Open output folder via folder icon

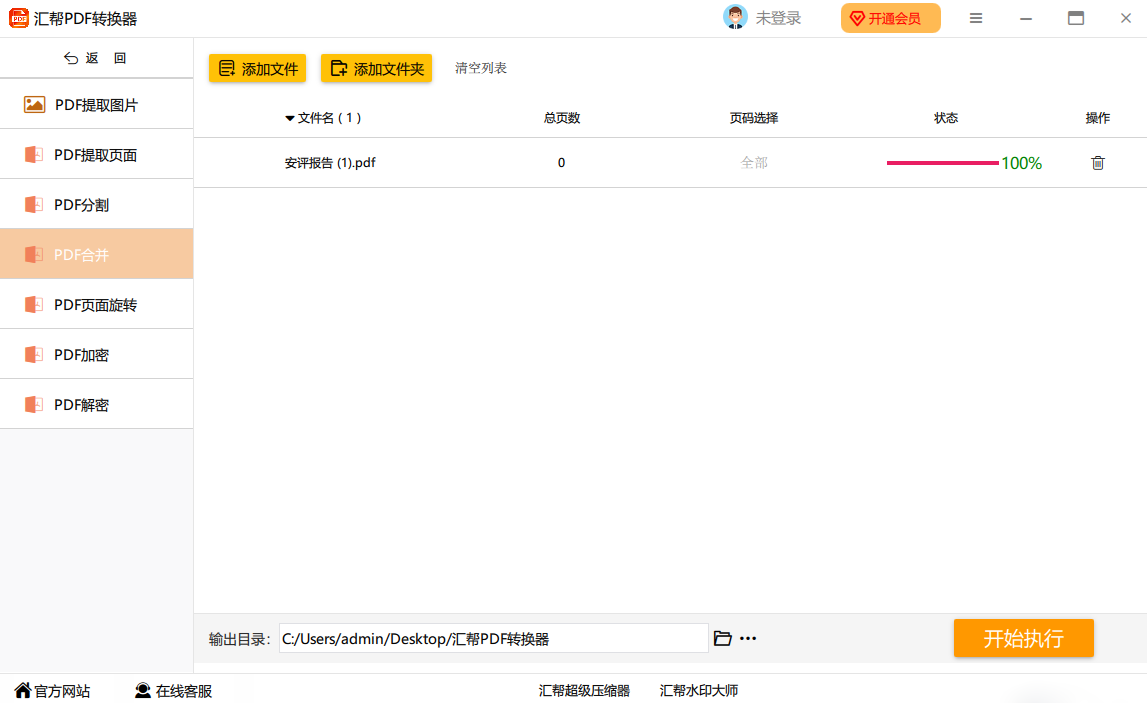(723, 638)
